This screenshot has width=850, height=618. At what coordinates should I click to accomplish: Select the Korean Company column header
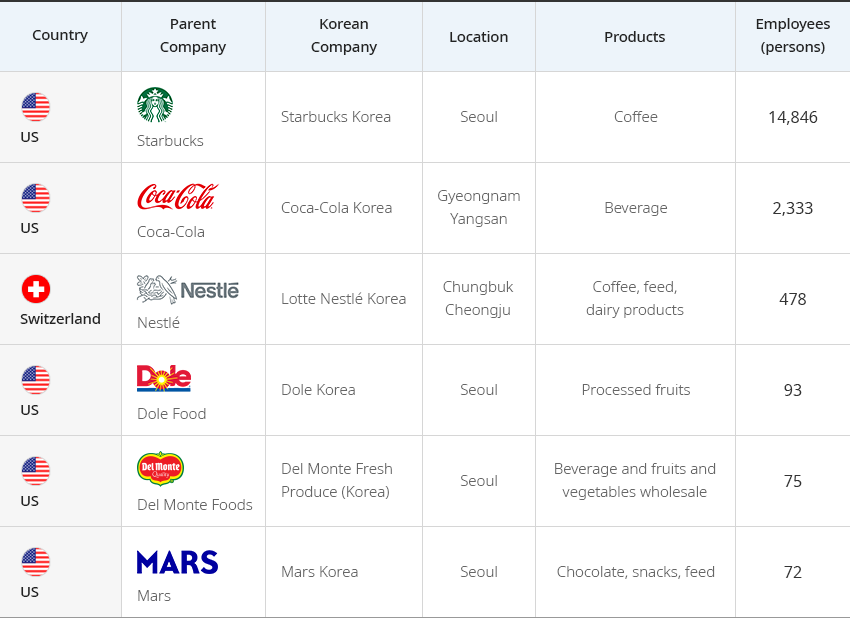(x=344, y=36)
